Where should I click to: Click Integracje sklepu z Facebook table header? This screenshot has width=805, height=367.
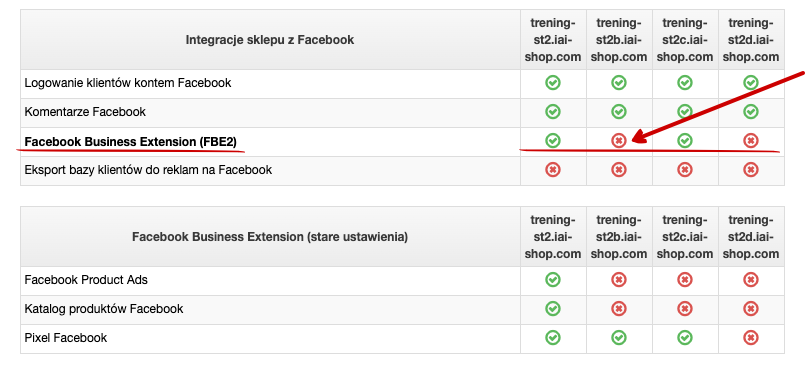click(x=270, y=40)
